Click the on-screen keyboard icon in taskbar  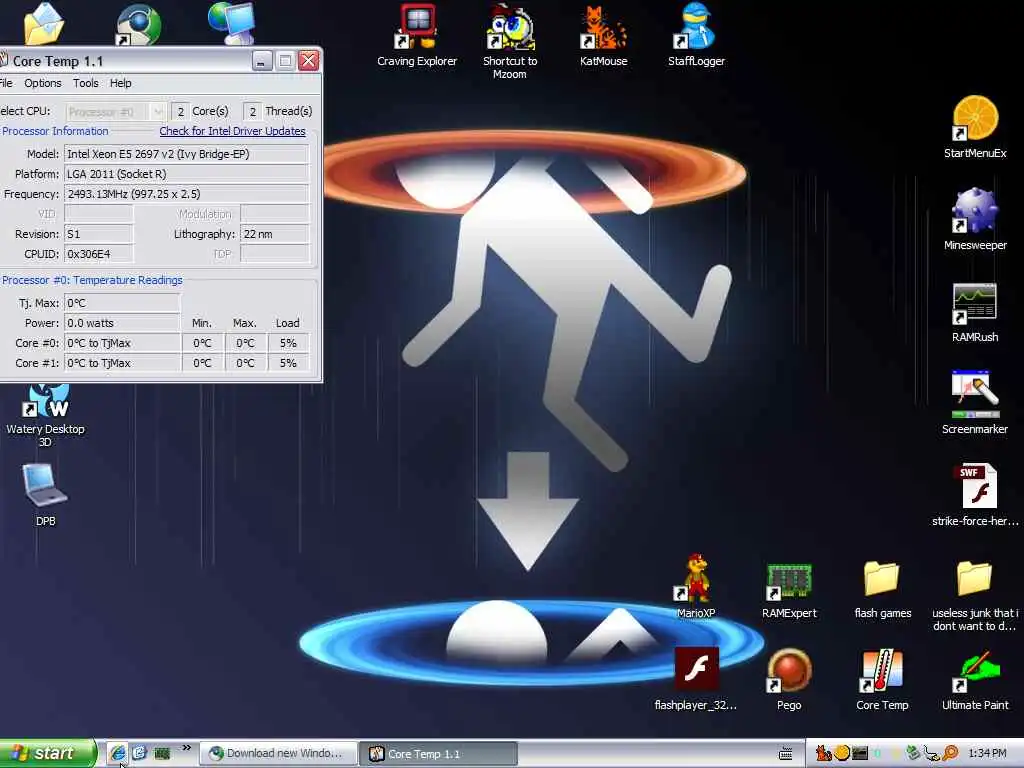(x=786, y=754)
